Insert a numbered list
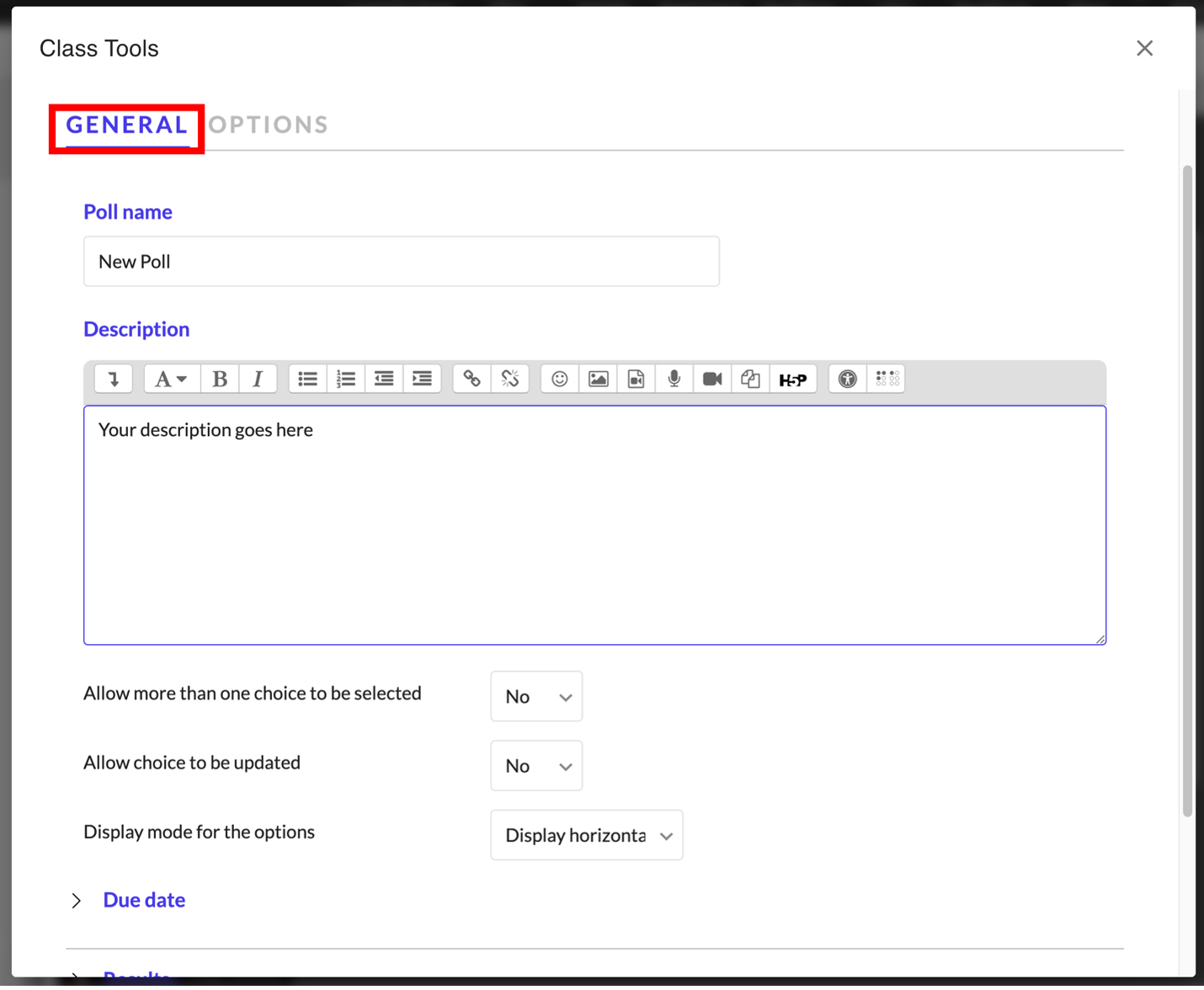 point(346,379)
